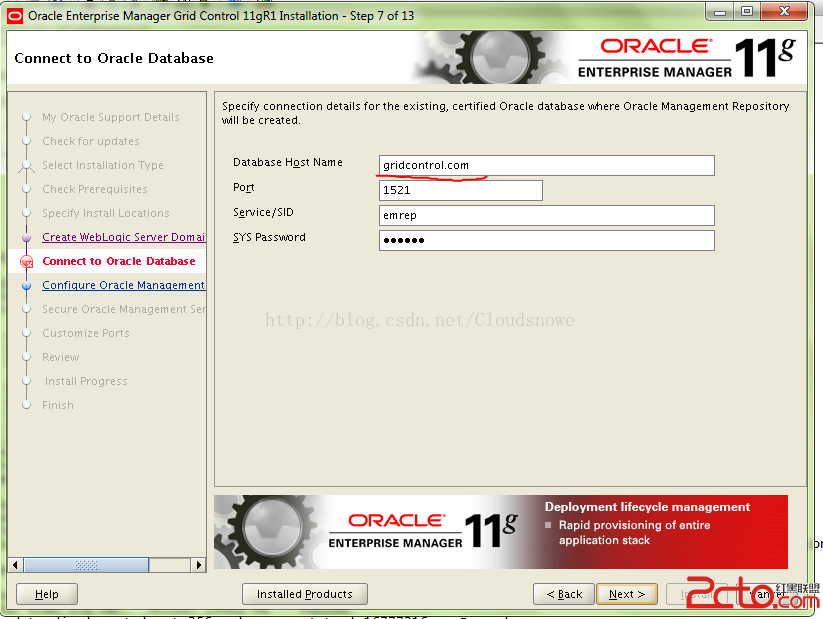Click the Oracle installer title bar icon
The height and width of the screenshot is (619, 823).
(x=15, y=16)
